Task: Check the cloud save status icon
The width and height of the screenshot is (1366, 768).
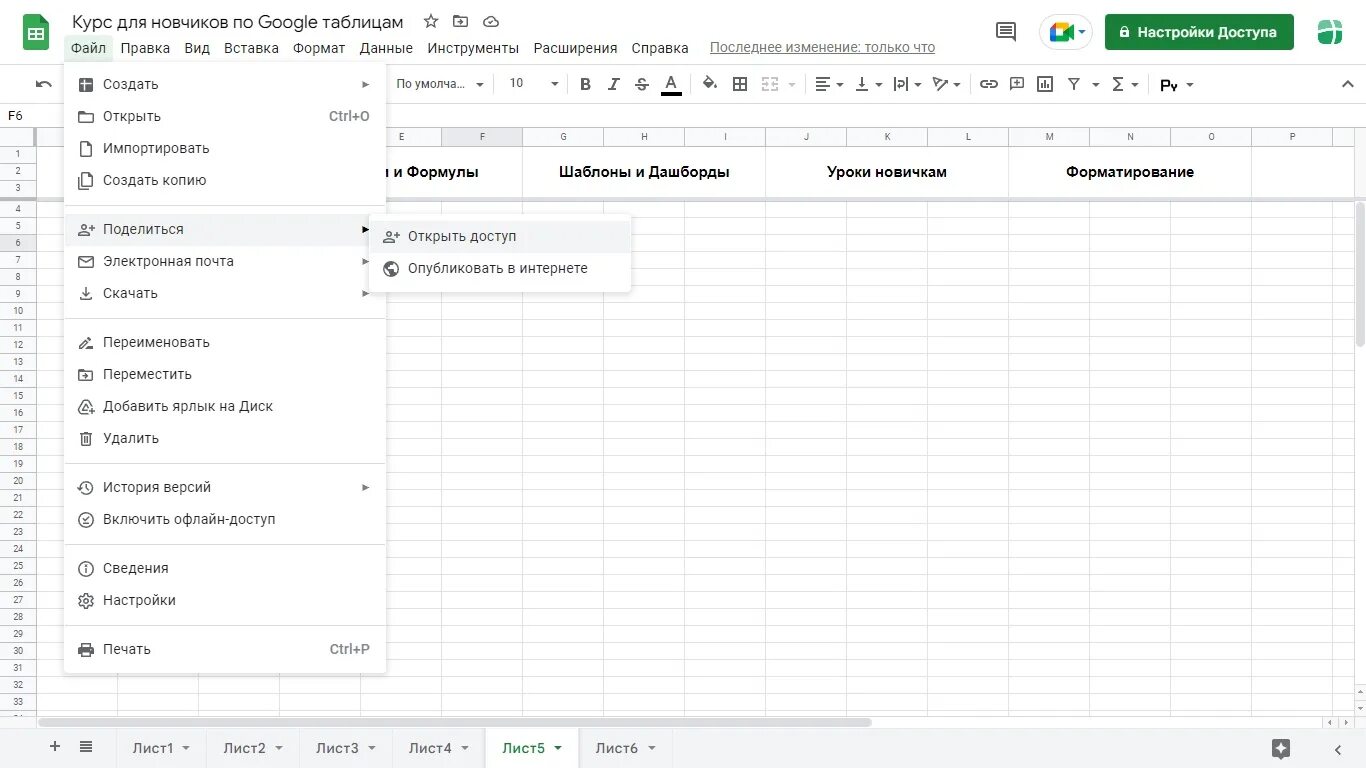Action: (x=490, y=21)
